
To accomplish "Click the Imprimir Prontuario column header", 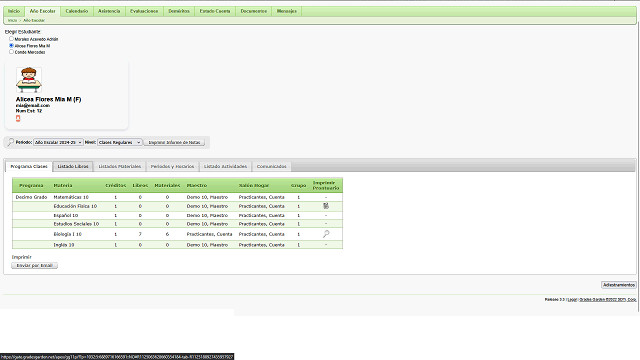I will click(x=326, y=185).
